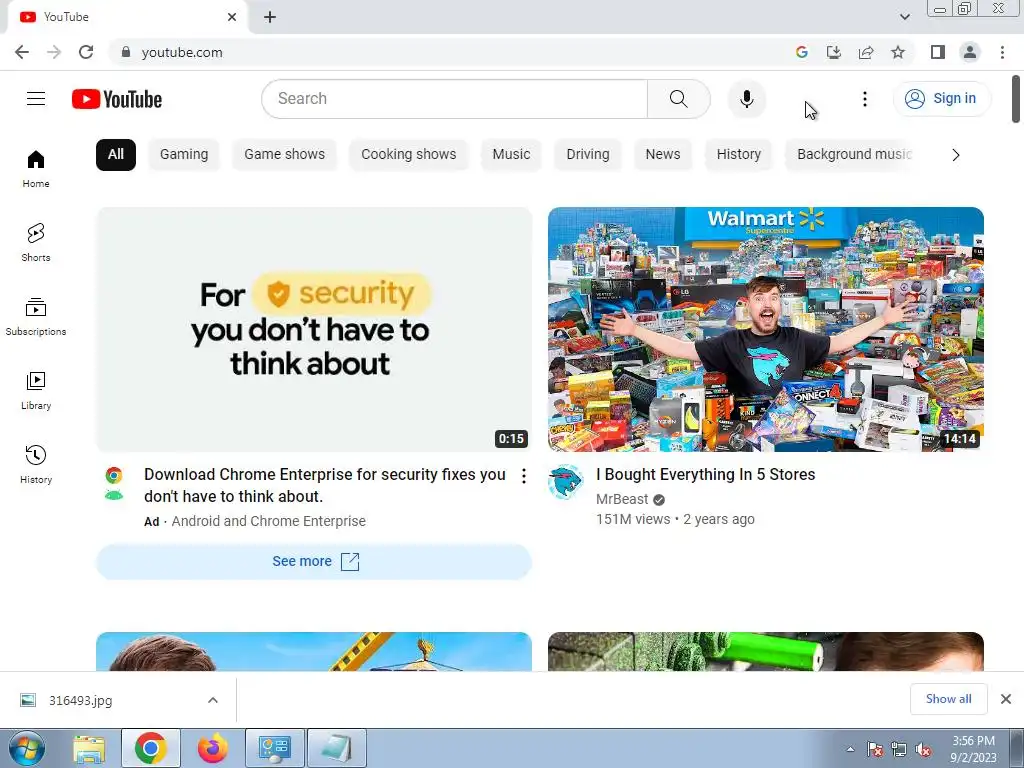Go to Home in sidebar
This screenshot has width=1024, height=768.
[x=36, y=169]
